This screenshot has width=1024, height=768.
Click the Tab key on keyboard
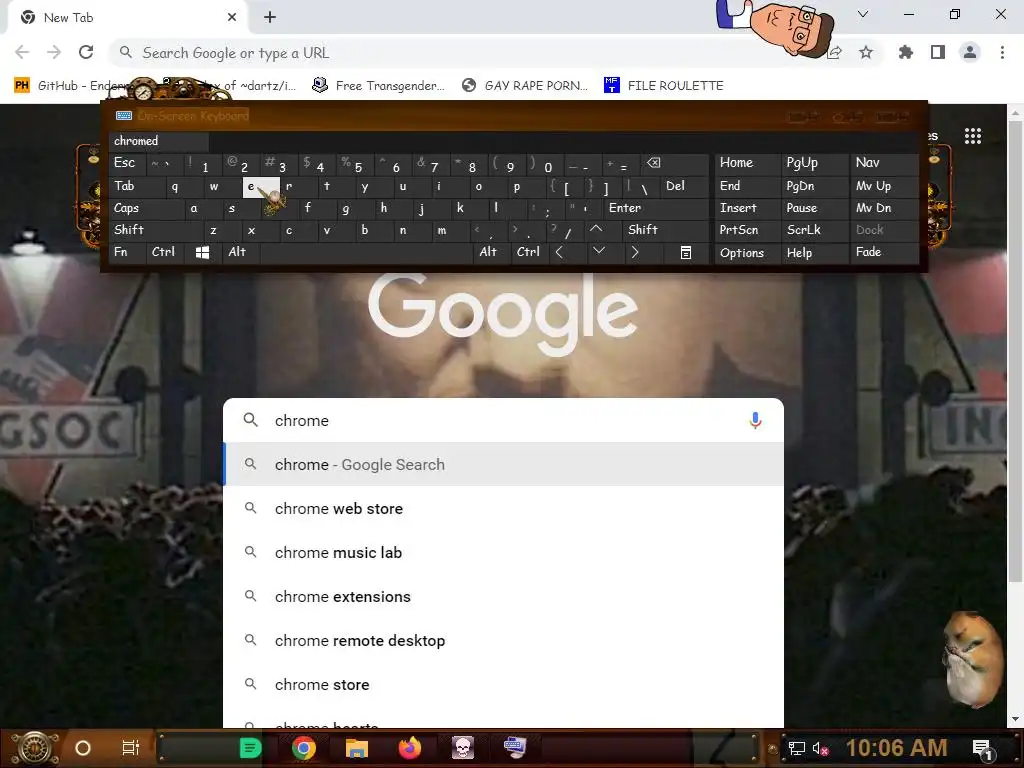[137, 186]
